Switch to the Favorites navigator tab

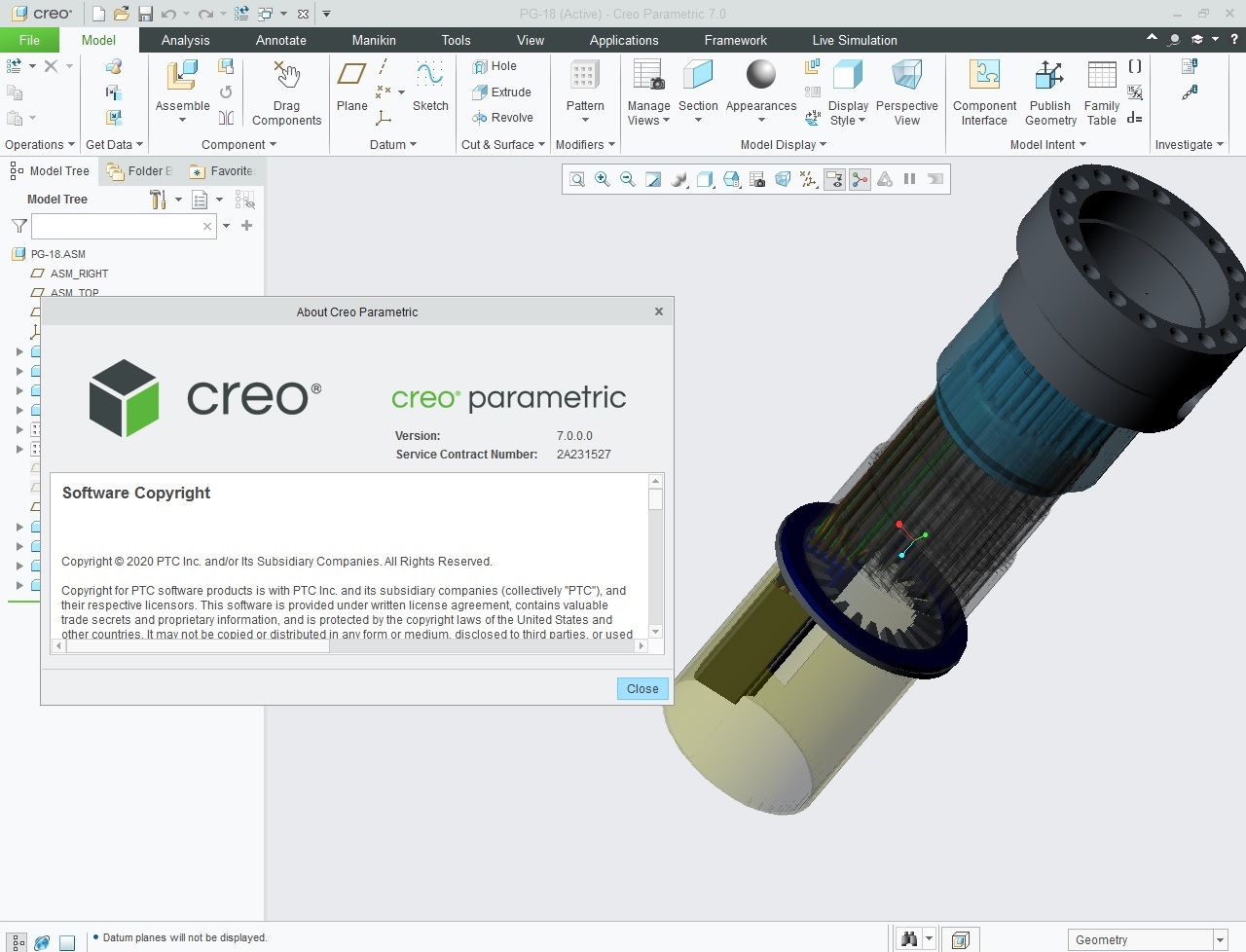[x=223, y=171]
